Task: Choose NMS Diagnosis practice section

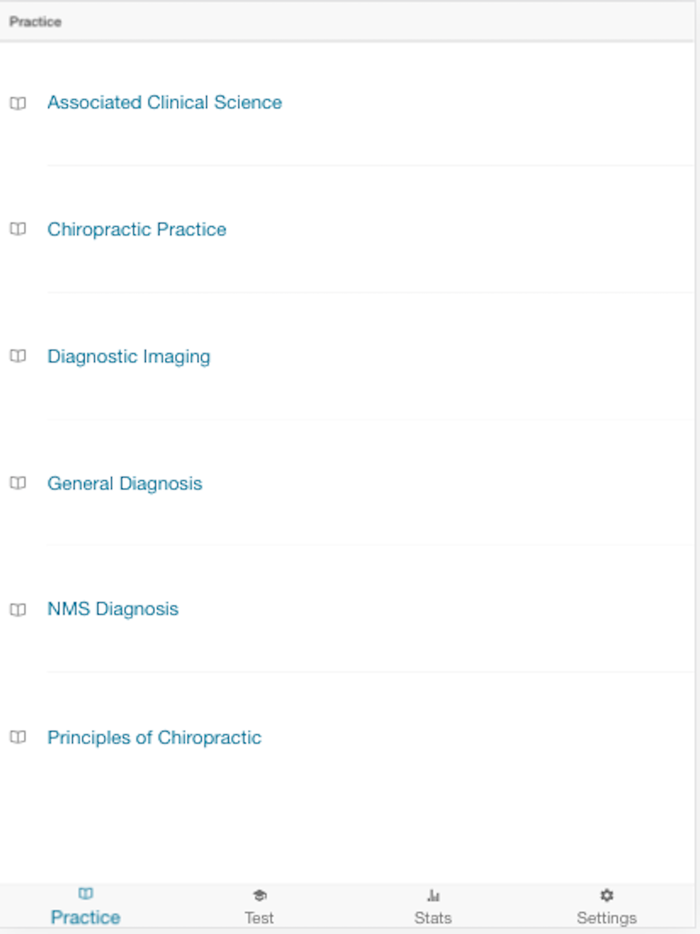Action: pyautogui.click(x=113, y=609)
